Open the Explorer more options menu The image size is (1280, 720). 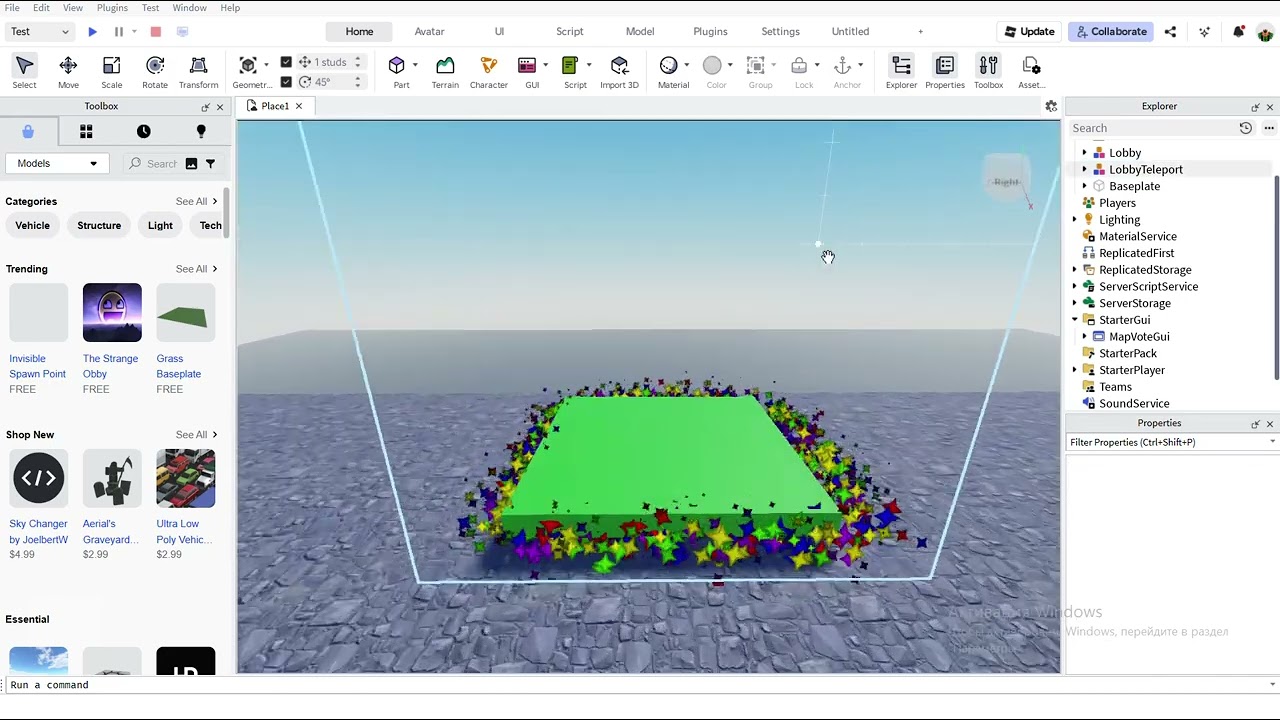(x=1269, y=128)
